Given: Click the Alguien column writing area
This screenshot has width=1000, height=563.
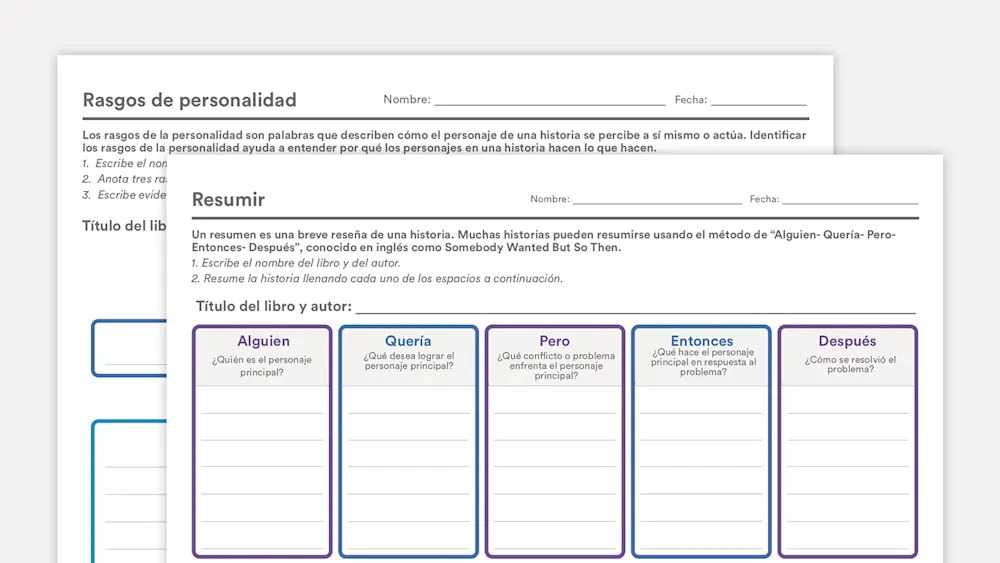Looking at the screenshot, I should pyautogui.click(x=262, y=469).
